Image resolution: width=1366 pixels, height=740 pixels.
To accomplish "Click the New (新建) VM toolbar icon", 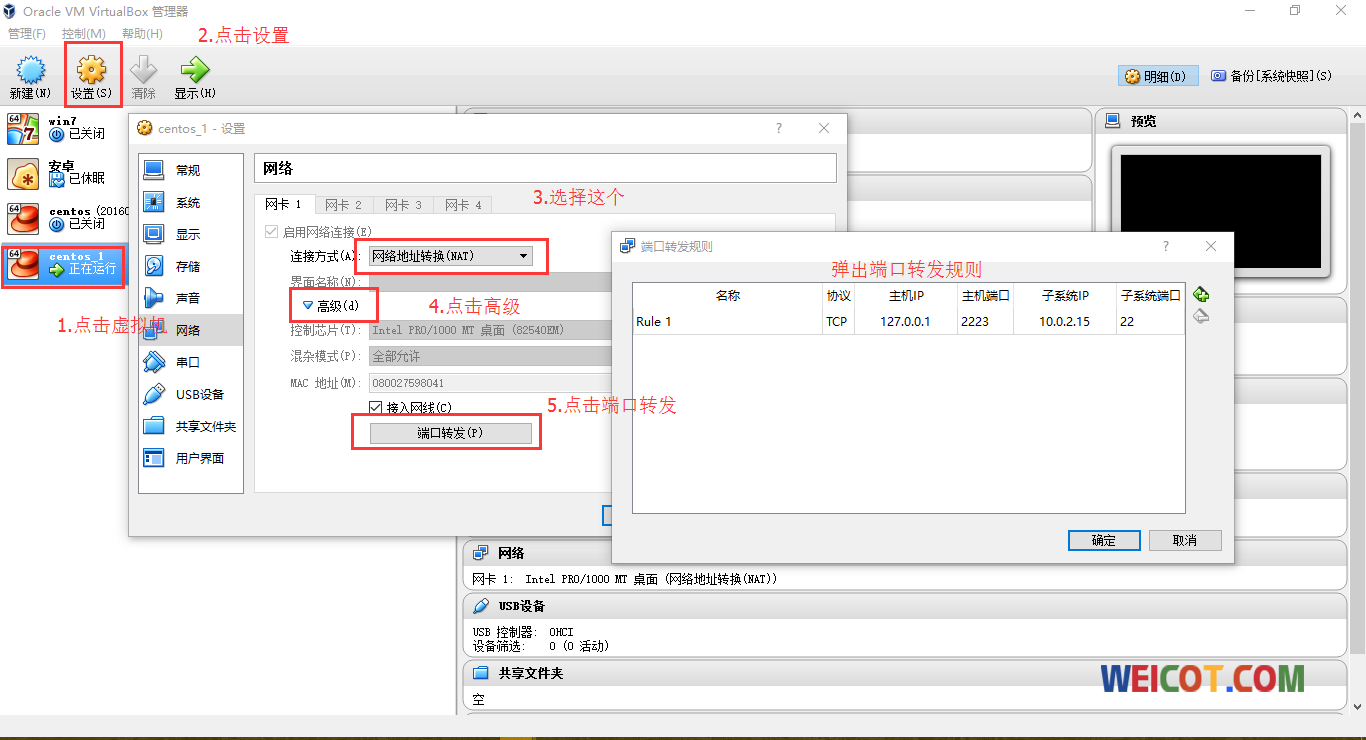I will 30,77.
